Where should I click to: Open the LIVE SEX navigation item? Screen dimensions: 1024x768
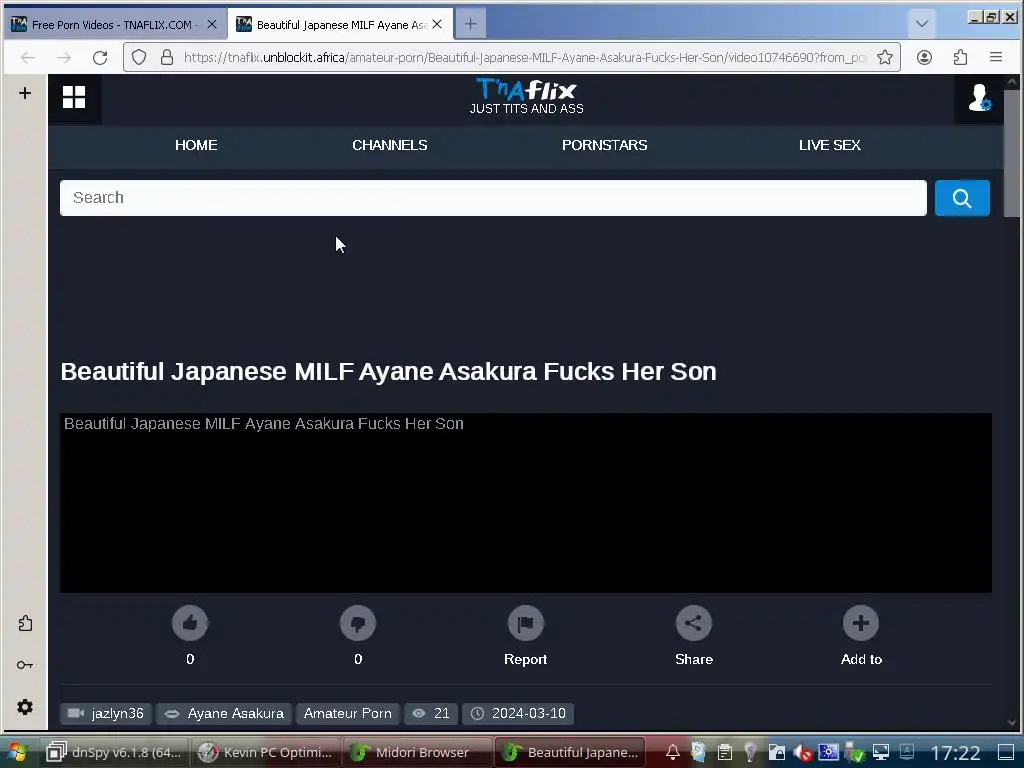click(829, 145)
